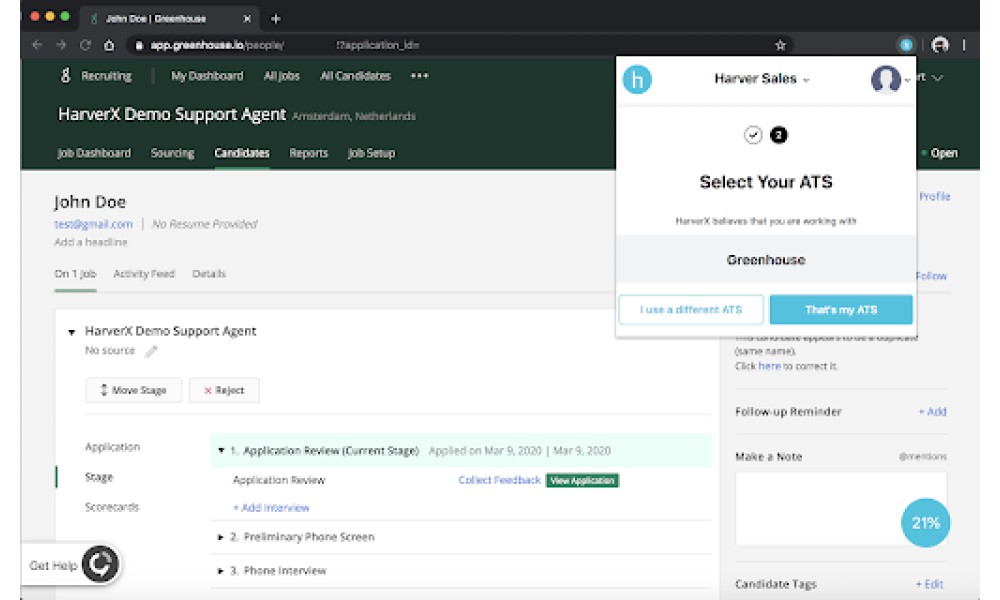Select the Application section in left sidebar

click(x=112, y=447)
